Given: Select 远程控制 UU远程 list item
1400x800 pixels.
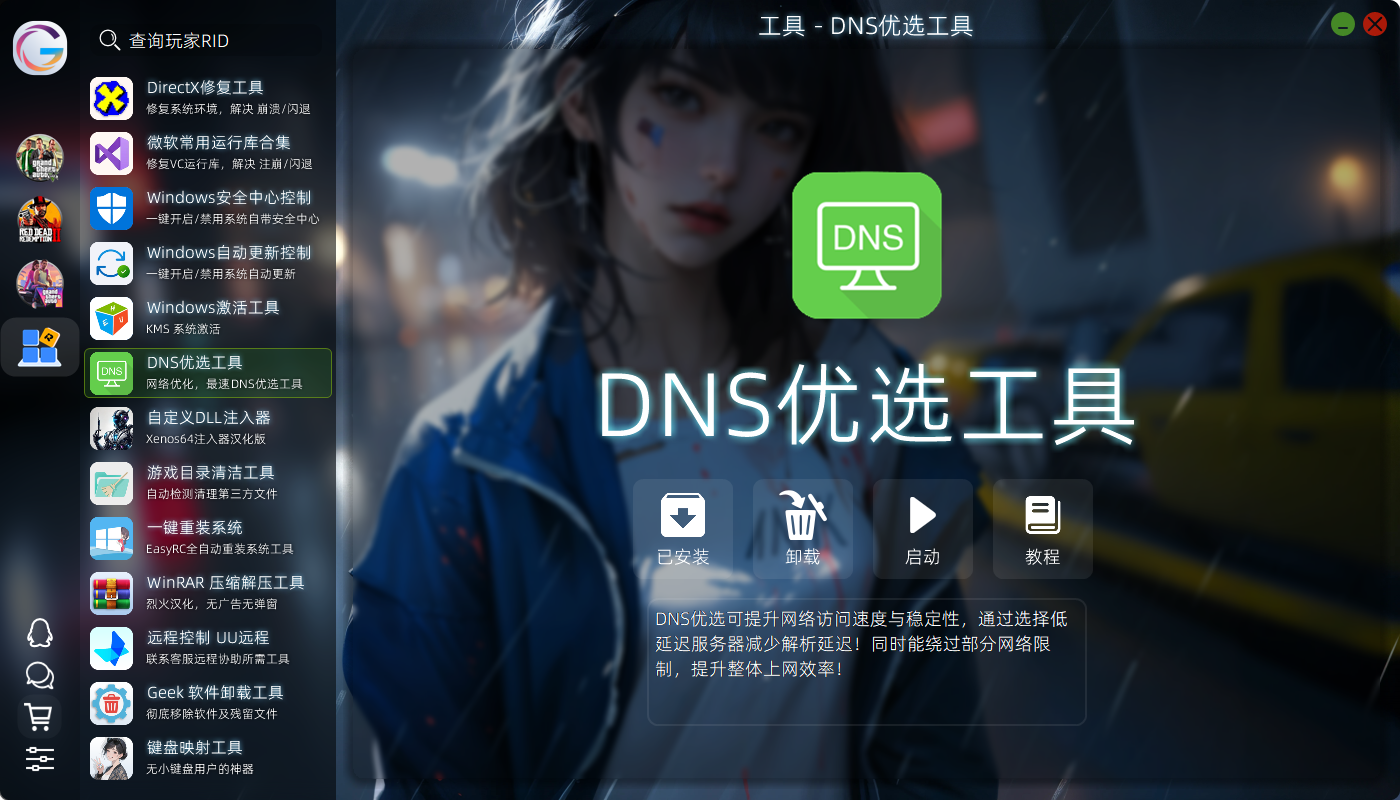Looking at the screenshot, I should coord(208,648).
